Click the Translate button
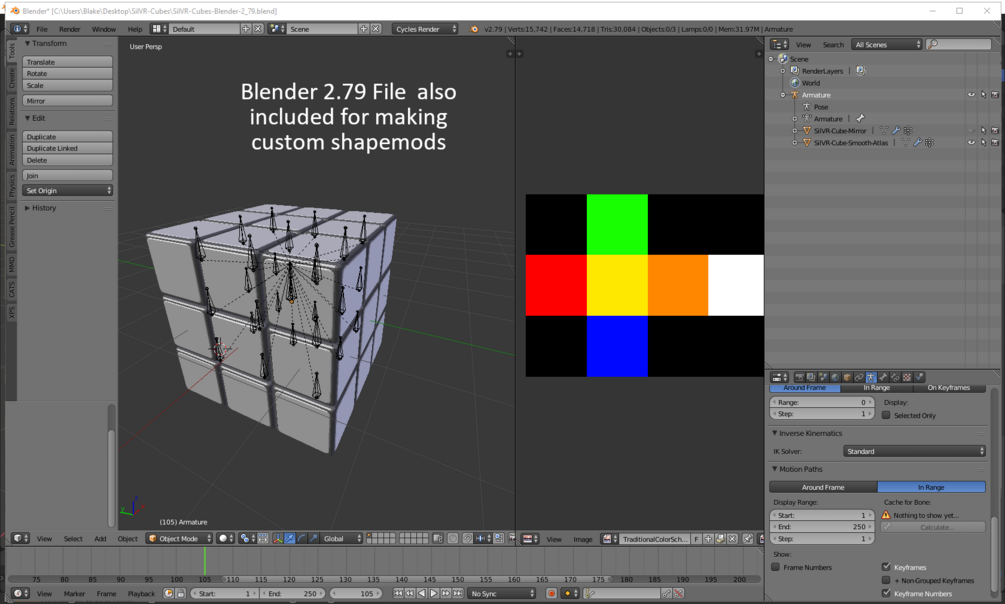Viewport: 1005px width, 604px height. [x=67, y=62]
